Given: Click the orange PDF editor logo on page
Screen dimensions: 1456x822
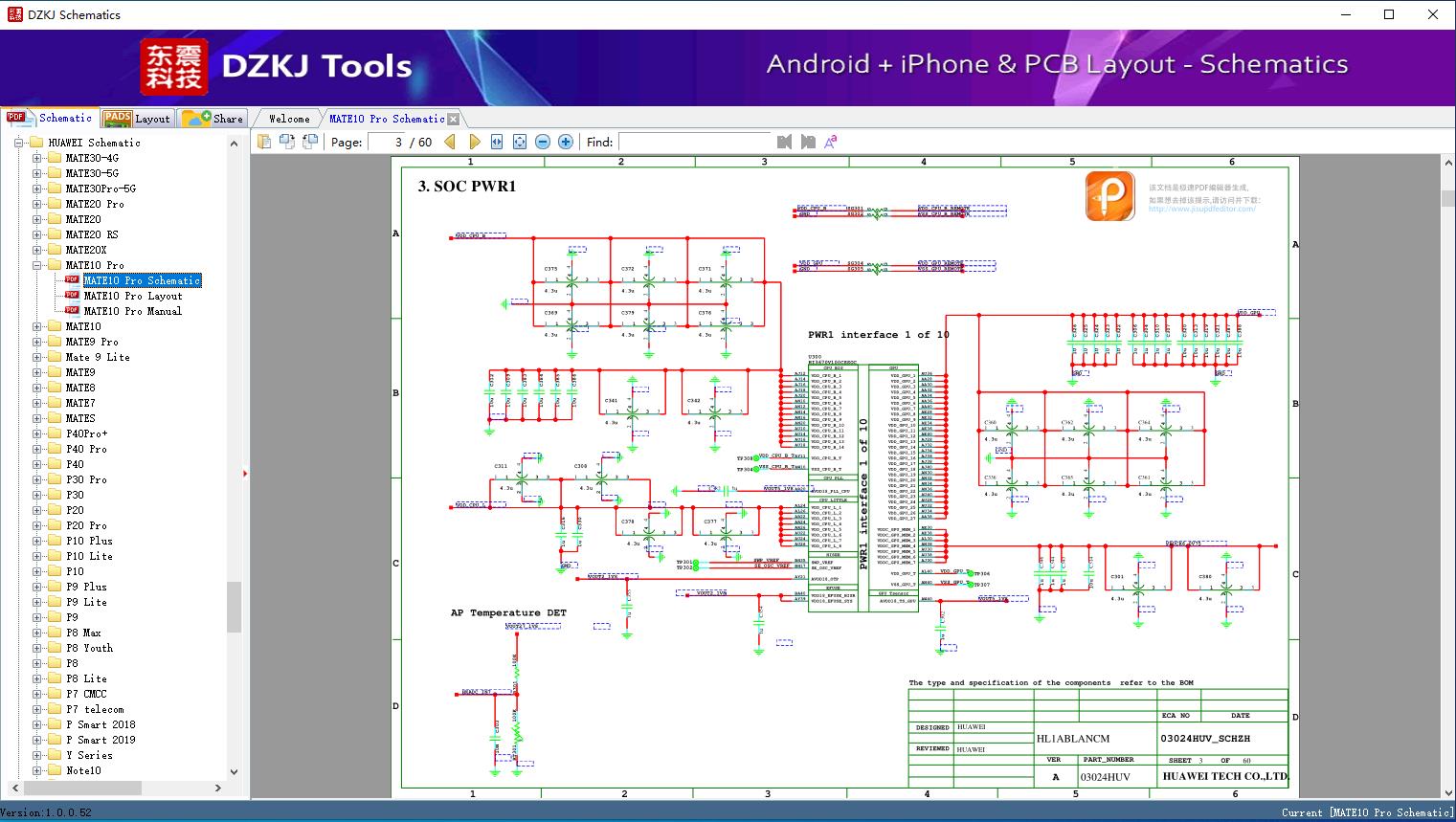Looking at the screenshot, I should [x=1110, y=196].
